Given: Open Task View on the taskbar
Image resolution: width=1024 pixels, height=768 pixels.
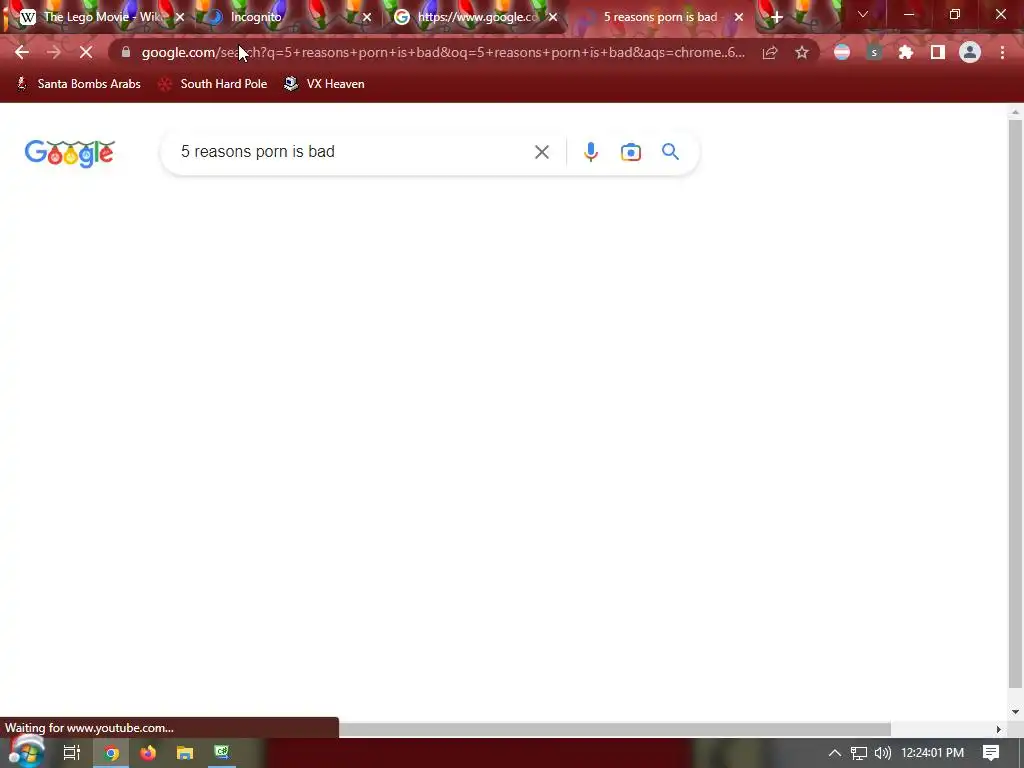Looking at the screenshot, I should tap(72, 752).
